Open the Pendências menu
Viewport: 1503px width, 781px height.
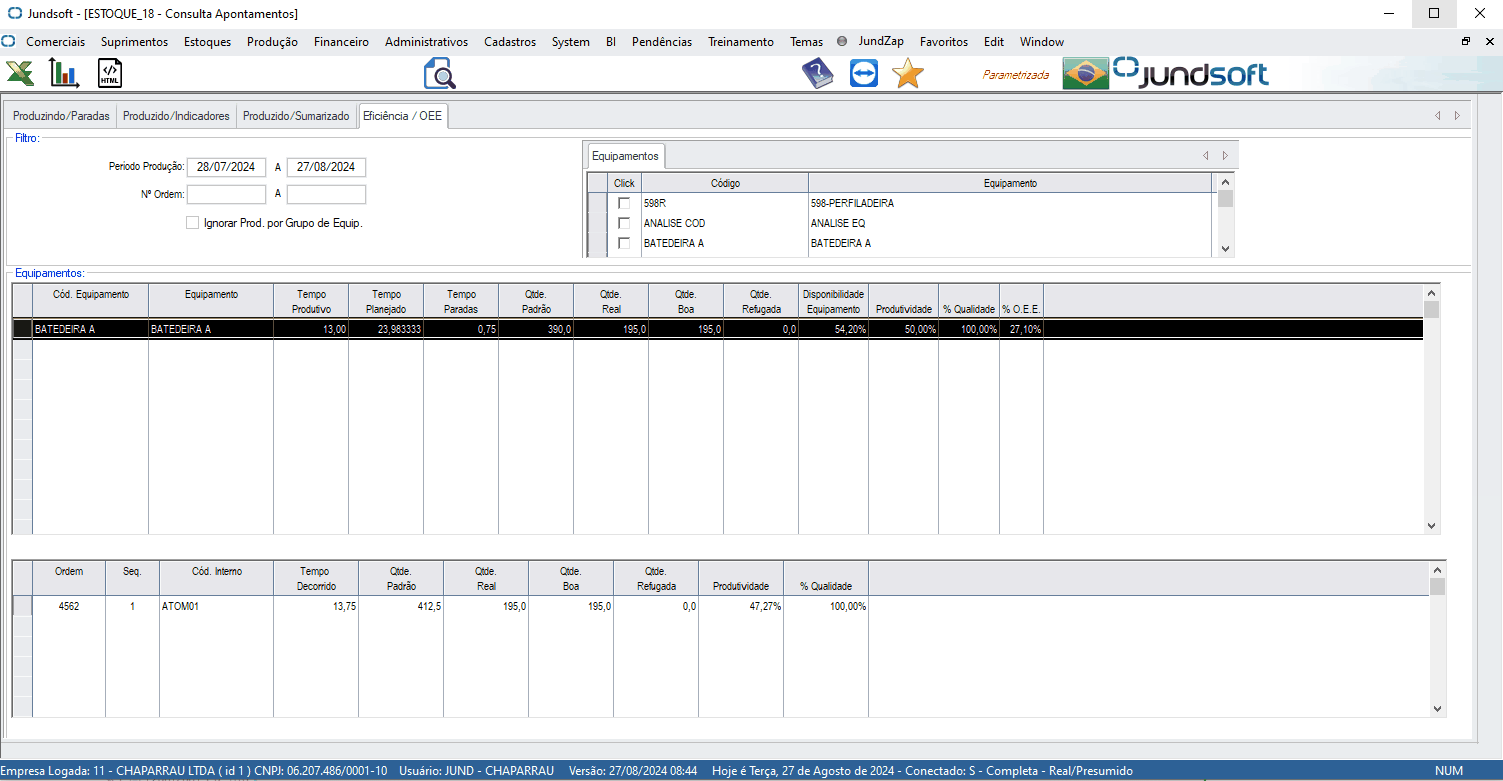click(x=662, y=42)
